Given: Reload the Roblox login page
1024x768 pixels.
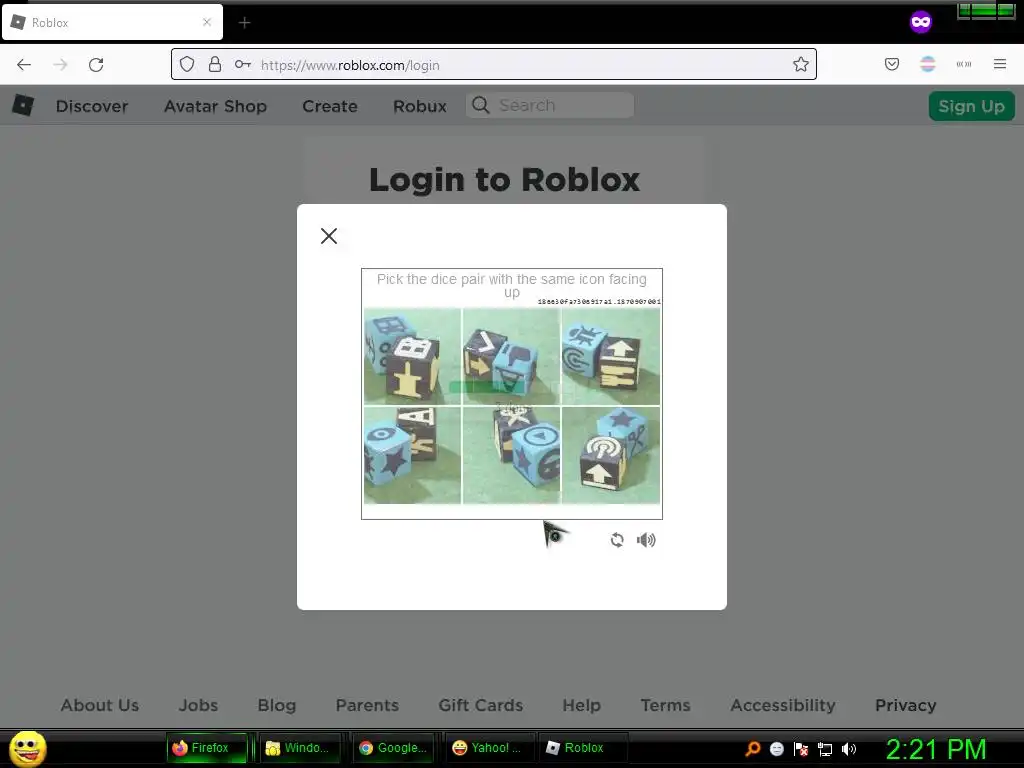Looking at the screenshot, I should 96,65.
